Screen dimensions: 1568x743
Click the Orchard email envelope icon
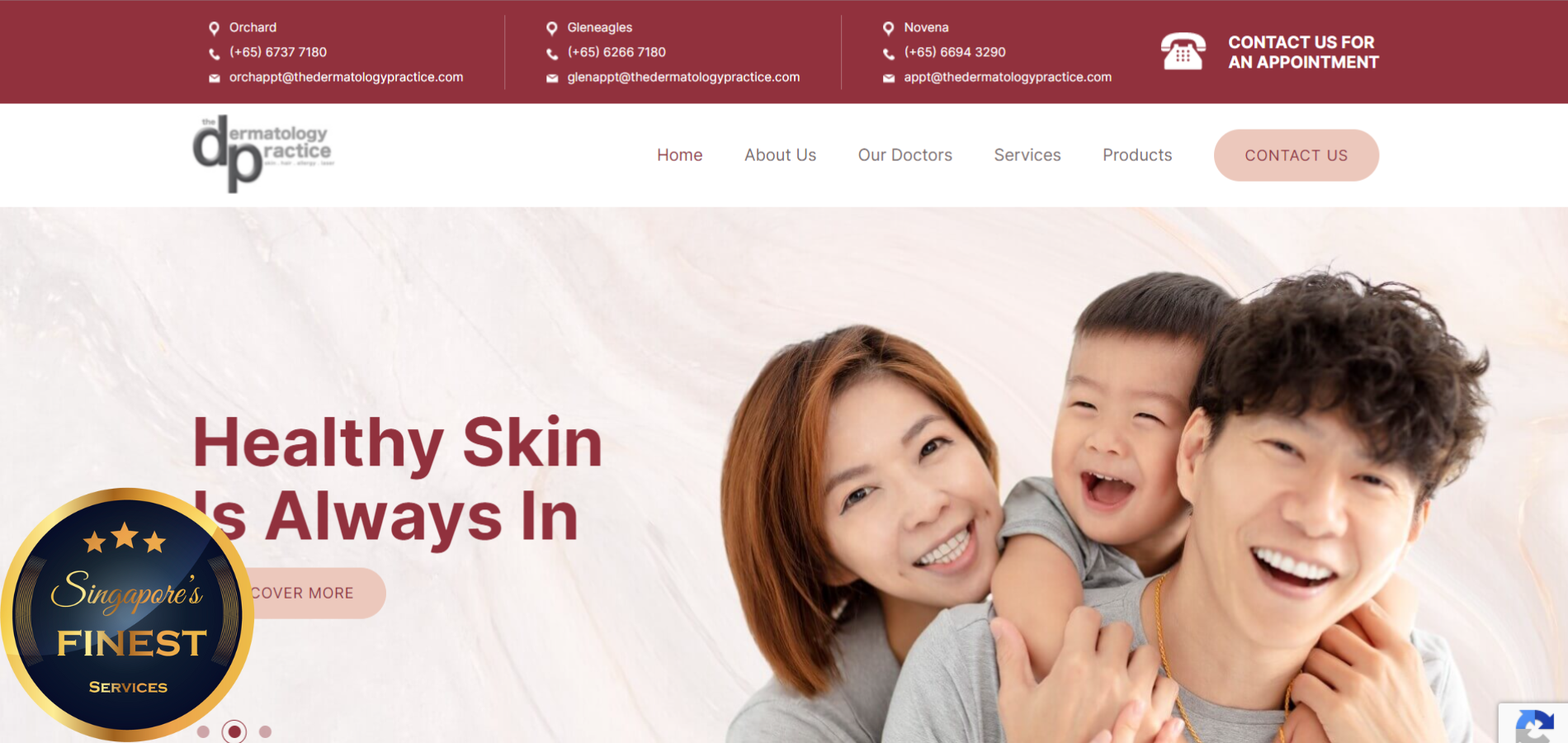(215, 78)
